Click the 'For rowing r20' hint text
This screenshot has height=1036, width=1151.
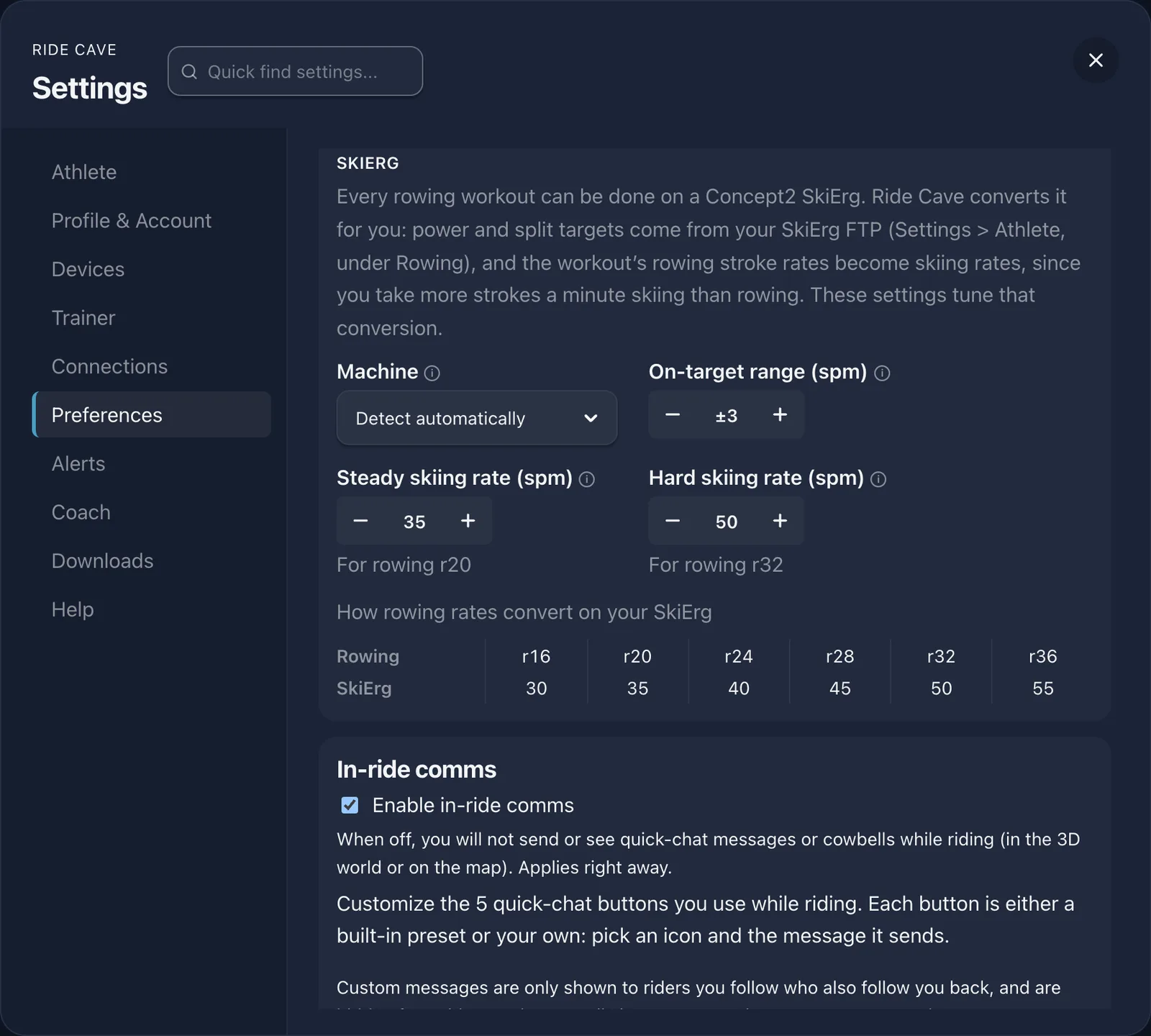[404, 565]
